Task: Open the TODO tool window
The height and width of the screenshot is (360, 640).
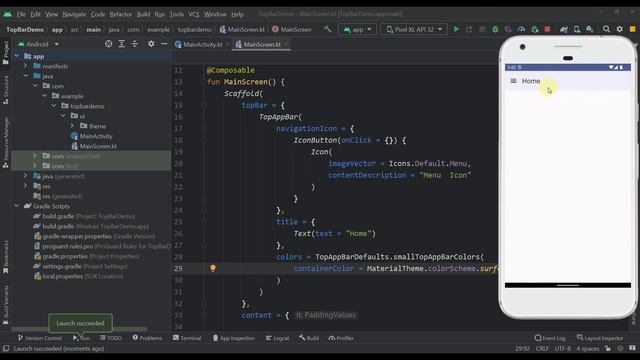Action: [x=111, y=338]
